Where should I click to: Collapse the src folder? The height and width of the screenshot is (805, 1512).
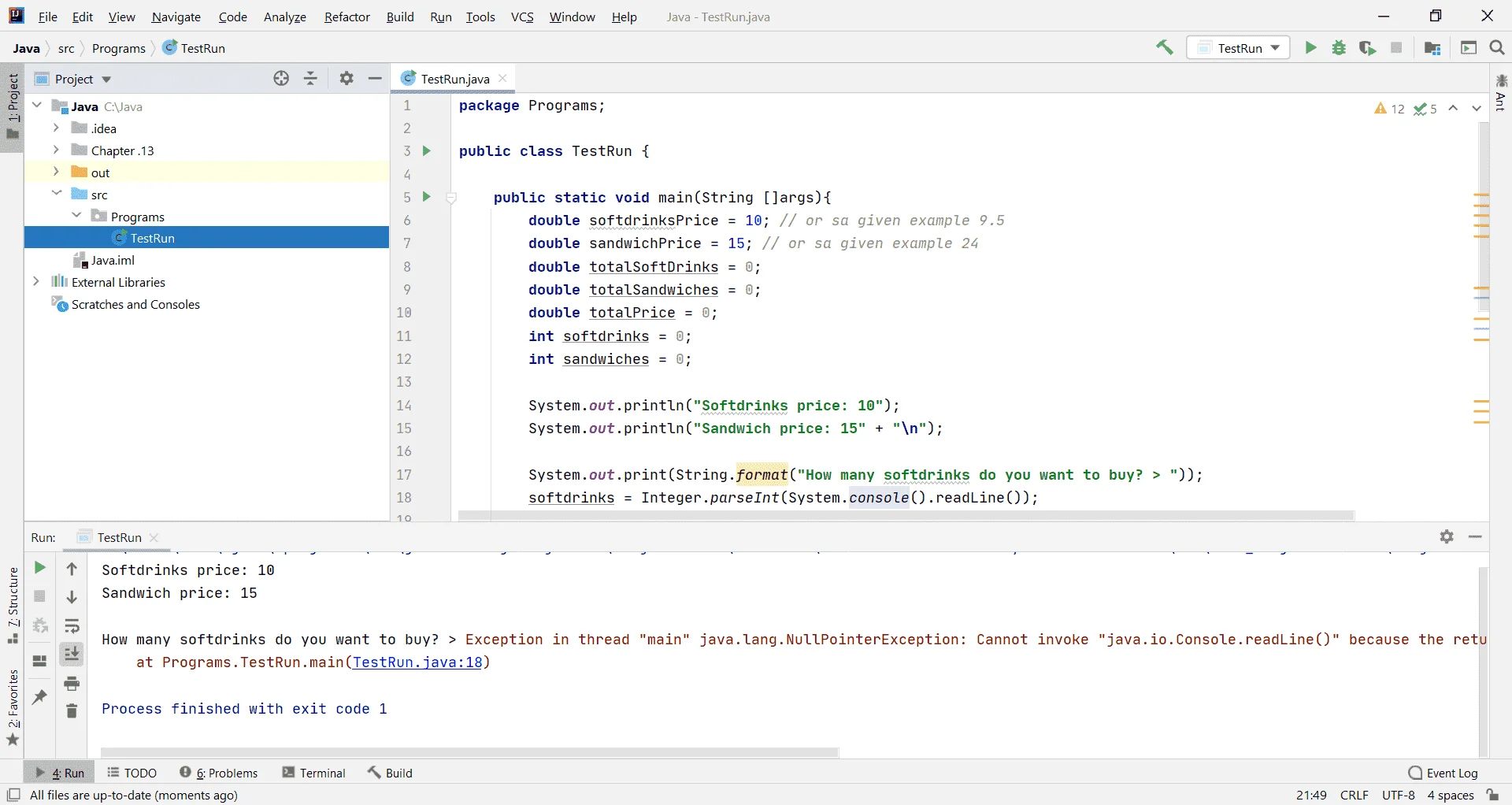click(56, 194)
